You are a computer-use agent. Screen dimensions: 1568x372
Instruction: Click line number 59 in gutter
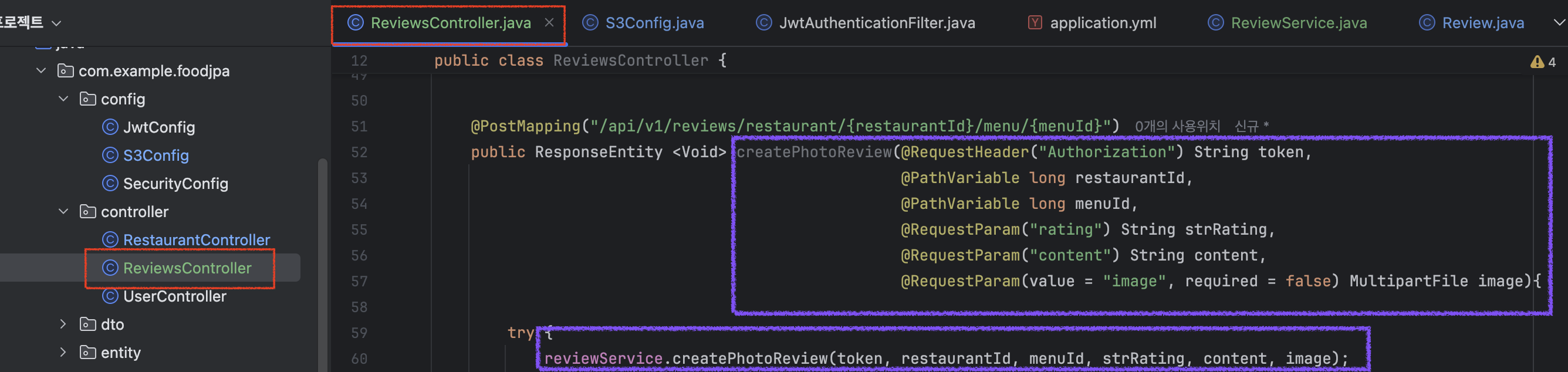(x=359, y=333)
